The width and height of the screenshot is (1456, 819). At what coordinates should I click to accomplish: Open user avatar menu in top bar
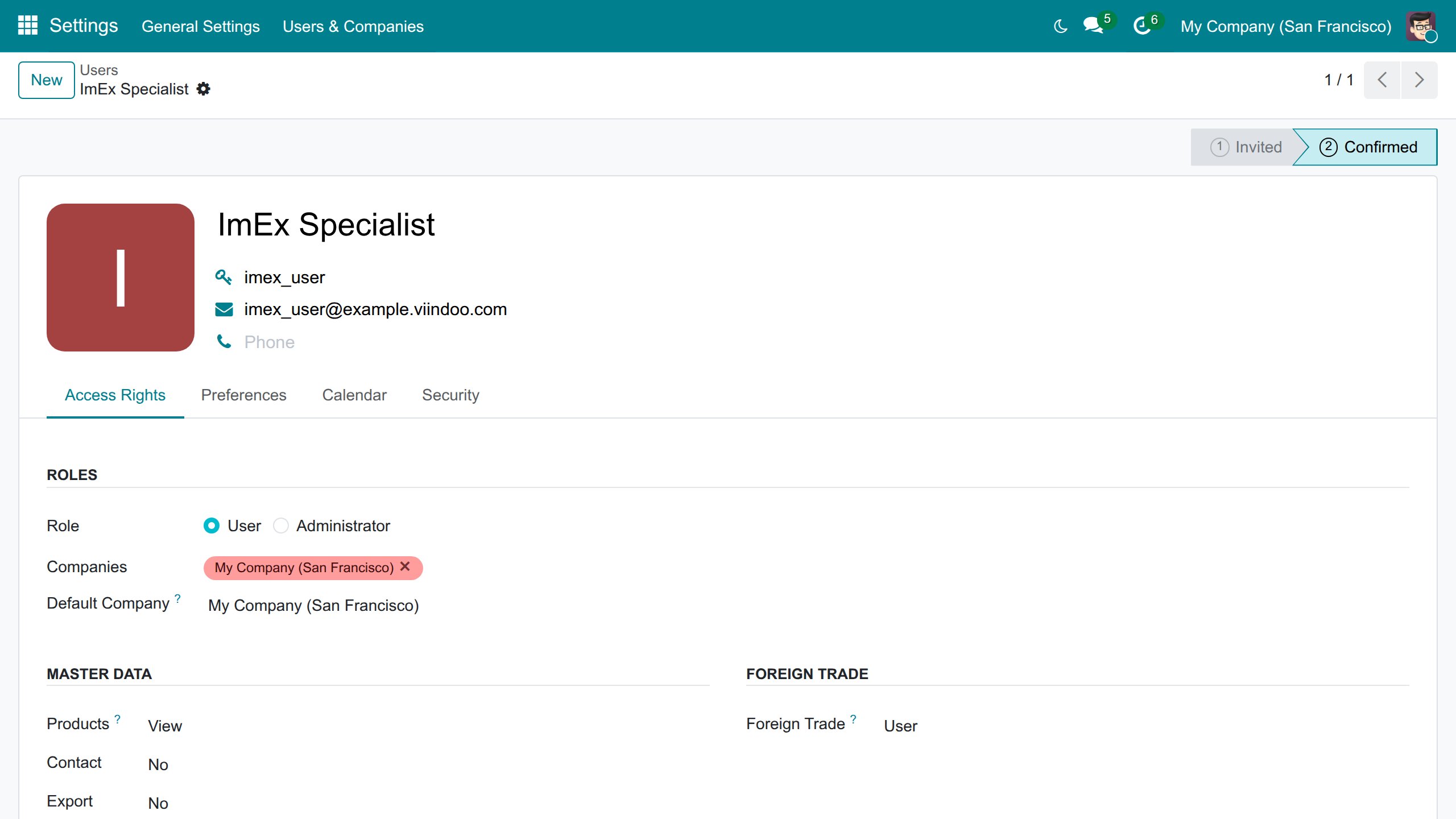1421,26
